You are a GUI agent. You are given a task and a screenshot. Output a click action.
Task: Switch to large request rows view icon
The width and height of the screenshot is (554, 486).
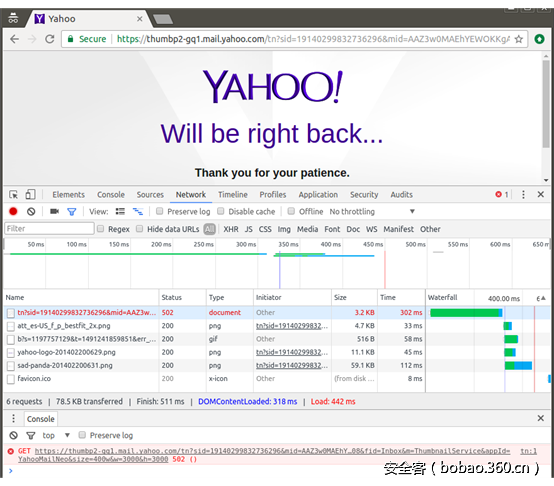(x=120, y=212)
